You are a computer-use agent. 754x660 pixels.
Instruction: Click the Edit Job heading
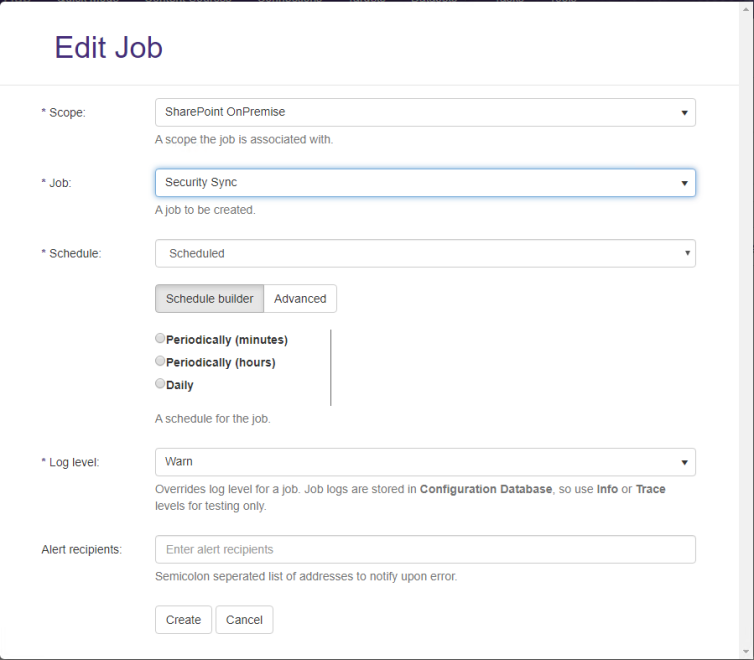click(x=108, y=48)
